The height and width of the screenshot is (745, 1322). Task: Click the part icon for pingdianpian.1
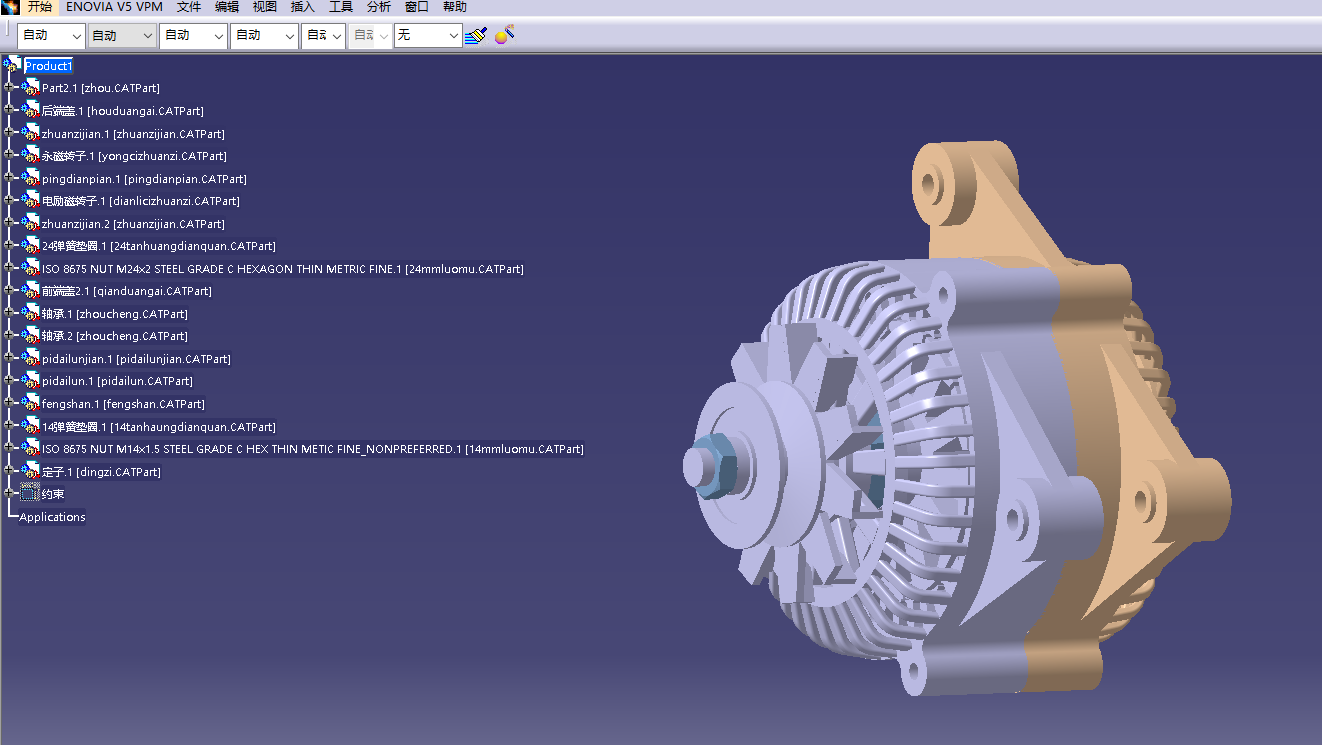[31, 178]
